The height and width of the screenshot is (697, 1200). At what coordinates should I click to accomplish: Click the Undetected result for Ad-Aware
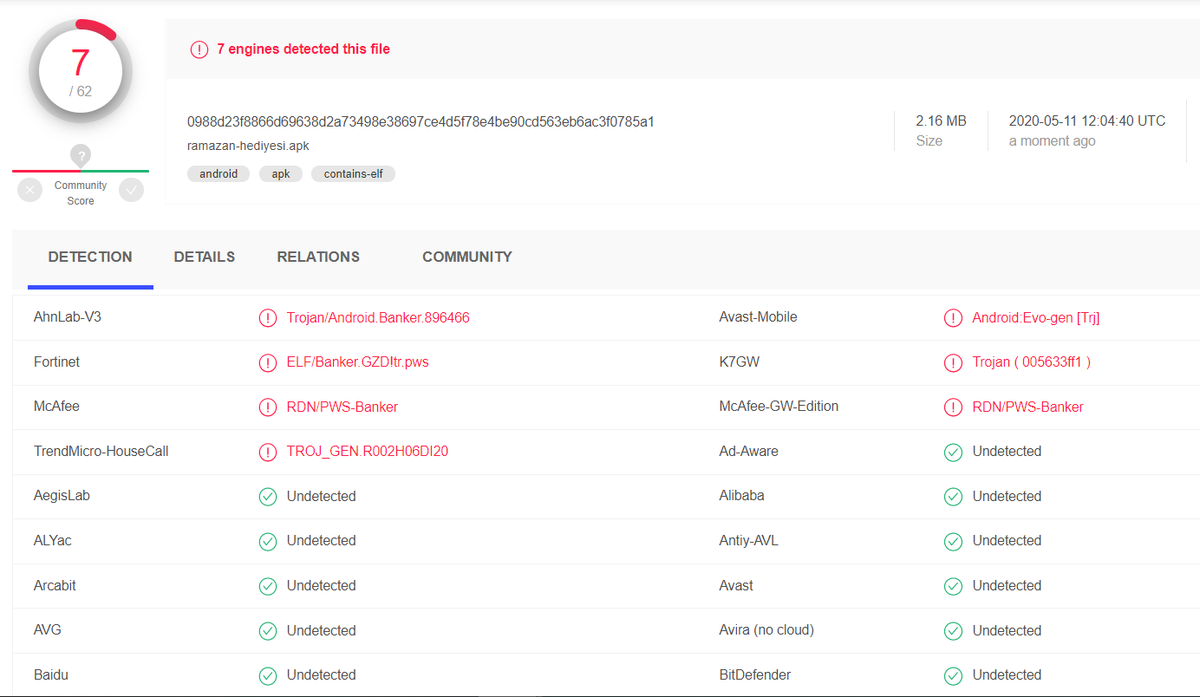pyautogui.click(x=1007, y=452)
